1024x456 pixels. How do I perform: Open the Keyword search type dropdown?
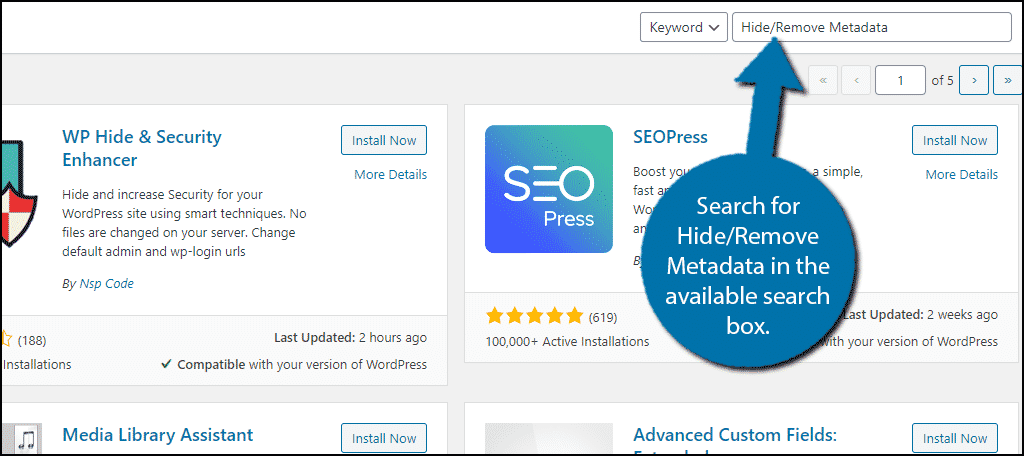683,27
